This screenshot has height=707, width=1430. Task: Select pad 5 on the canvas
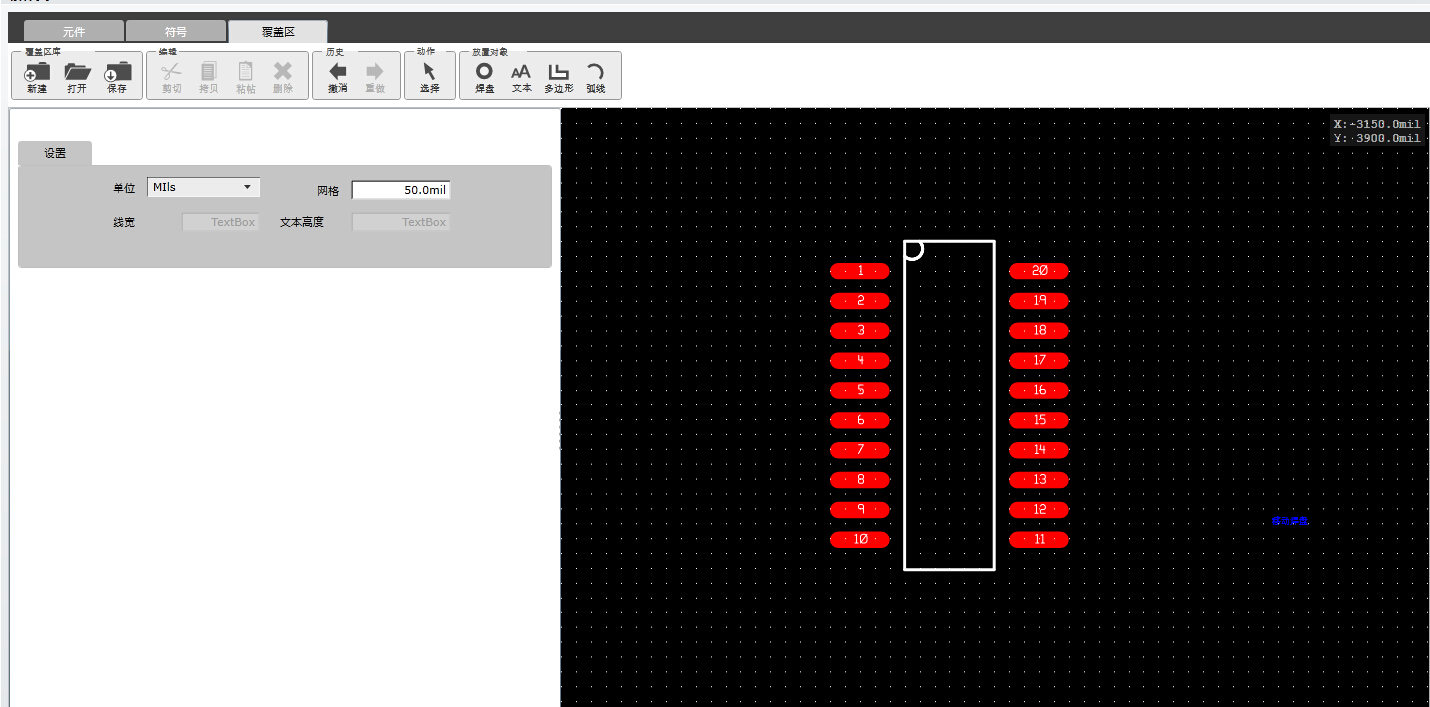pyautogui.click(x=860, y=390)
